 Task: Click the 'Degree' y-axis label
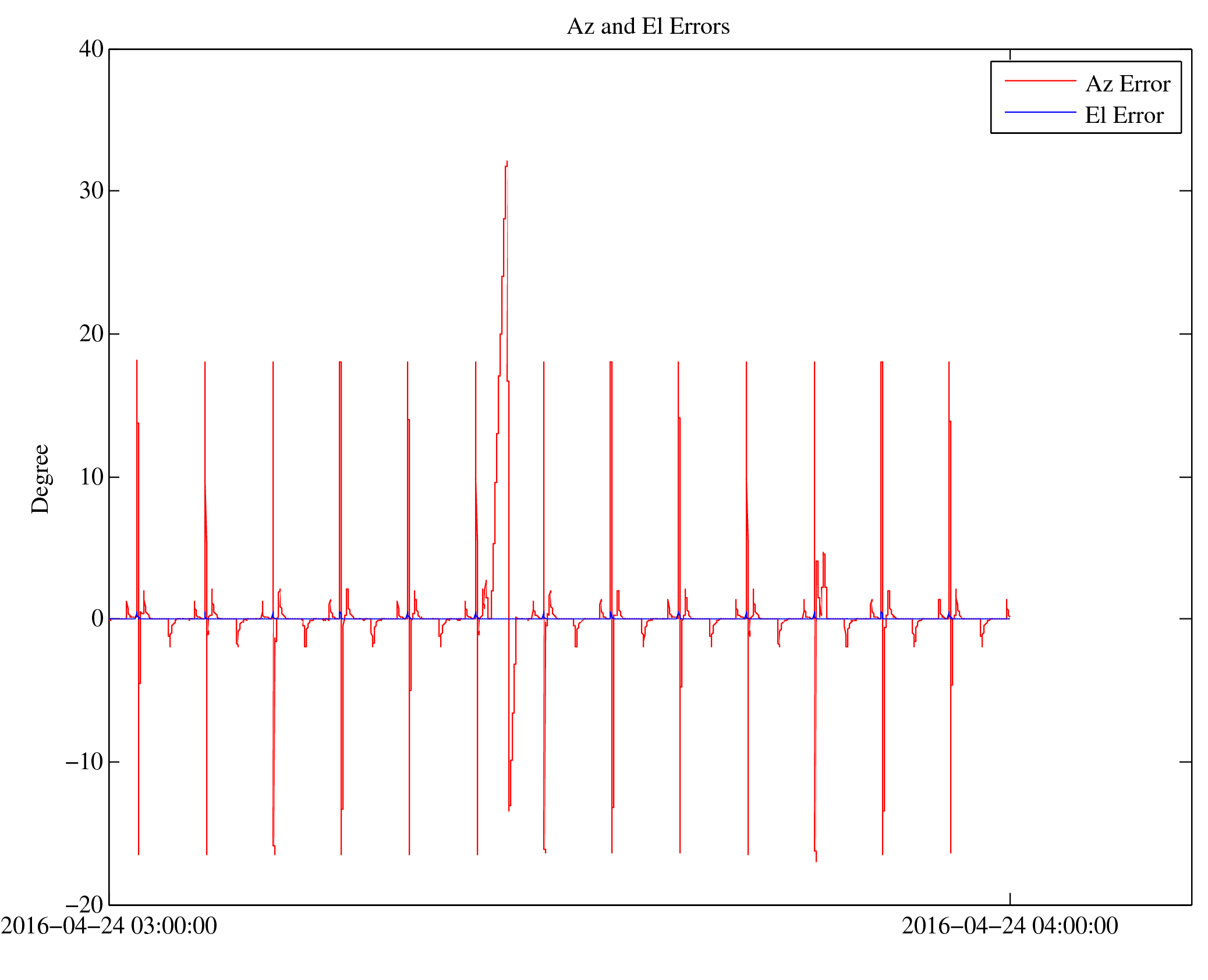(x=41, y=479)
